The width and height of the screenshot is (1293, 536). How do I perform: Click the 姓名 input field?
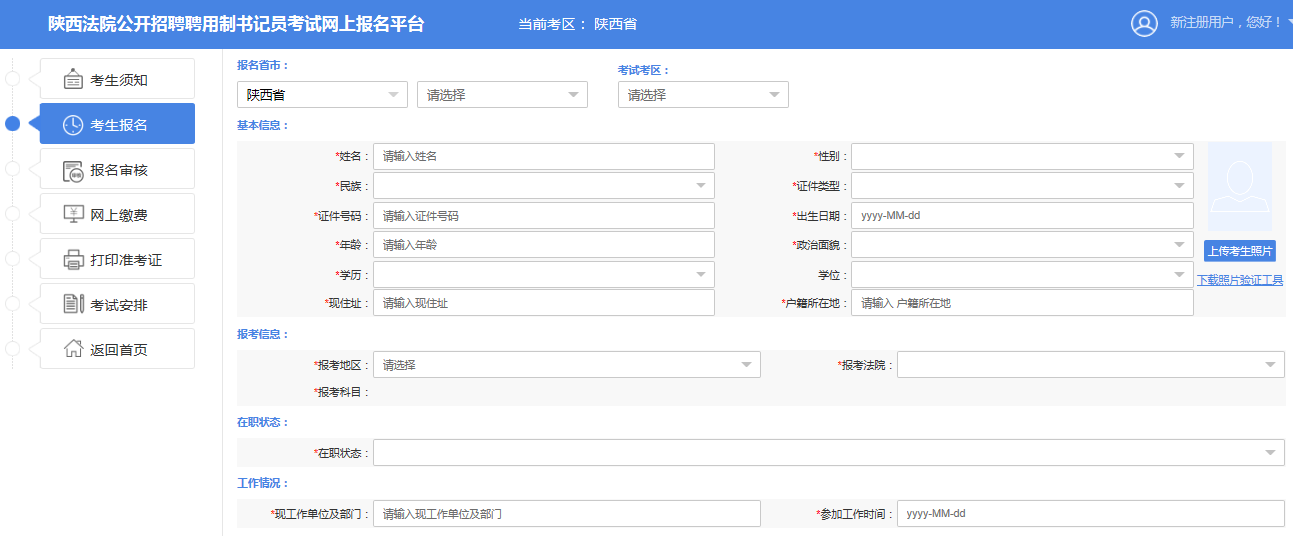(x=544, y=156)
